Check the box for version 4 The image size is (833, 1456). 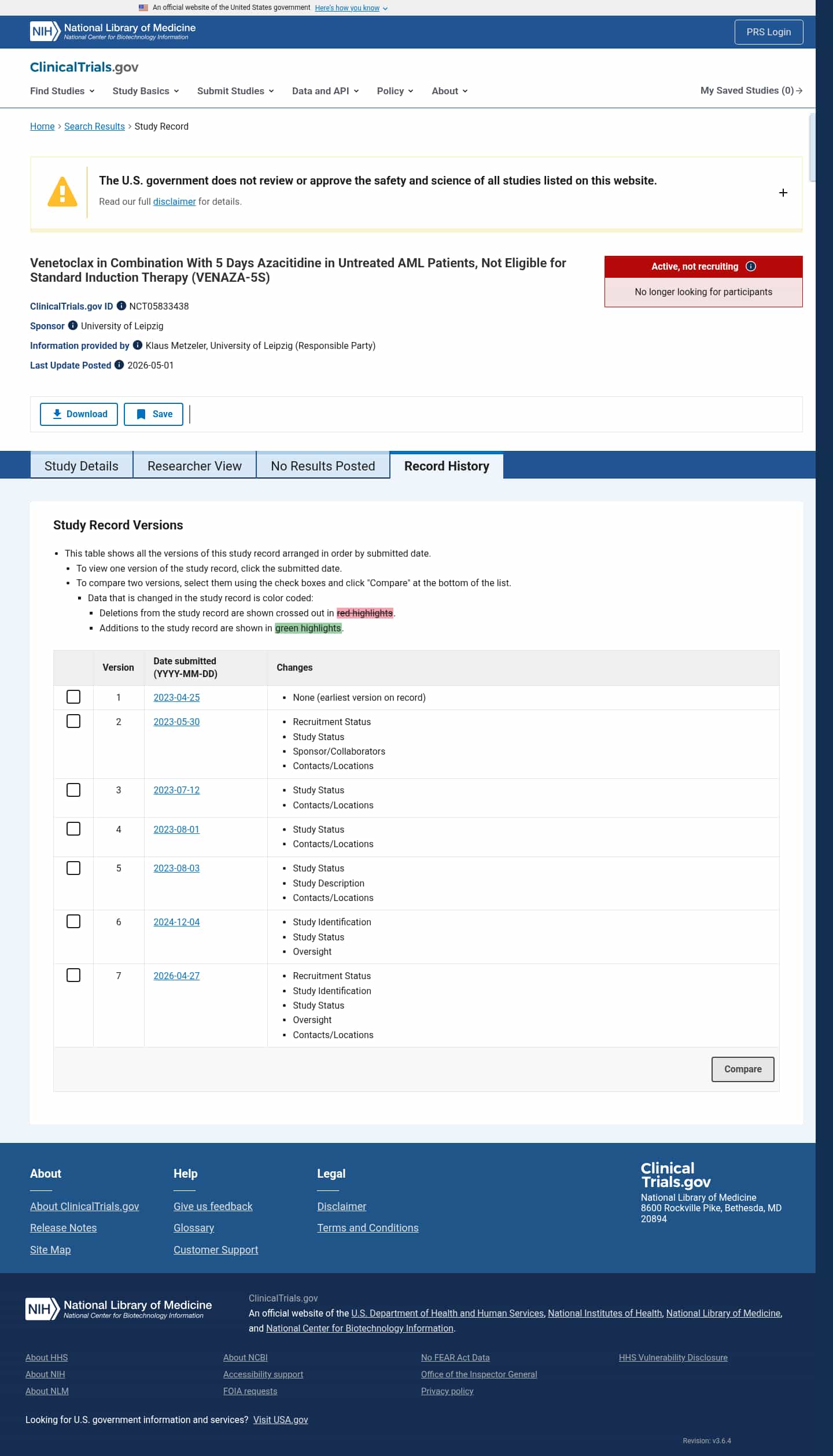(x=73, y=829)
